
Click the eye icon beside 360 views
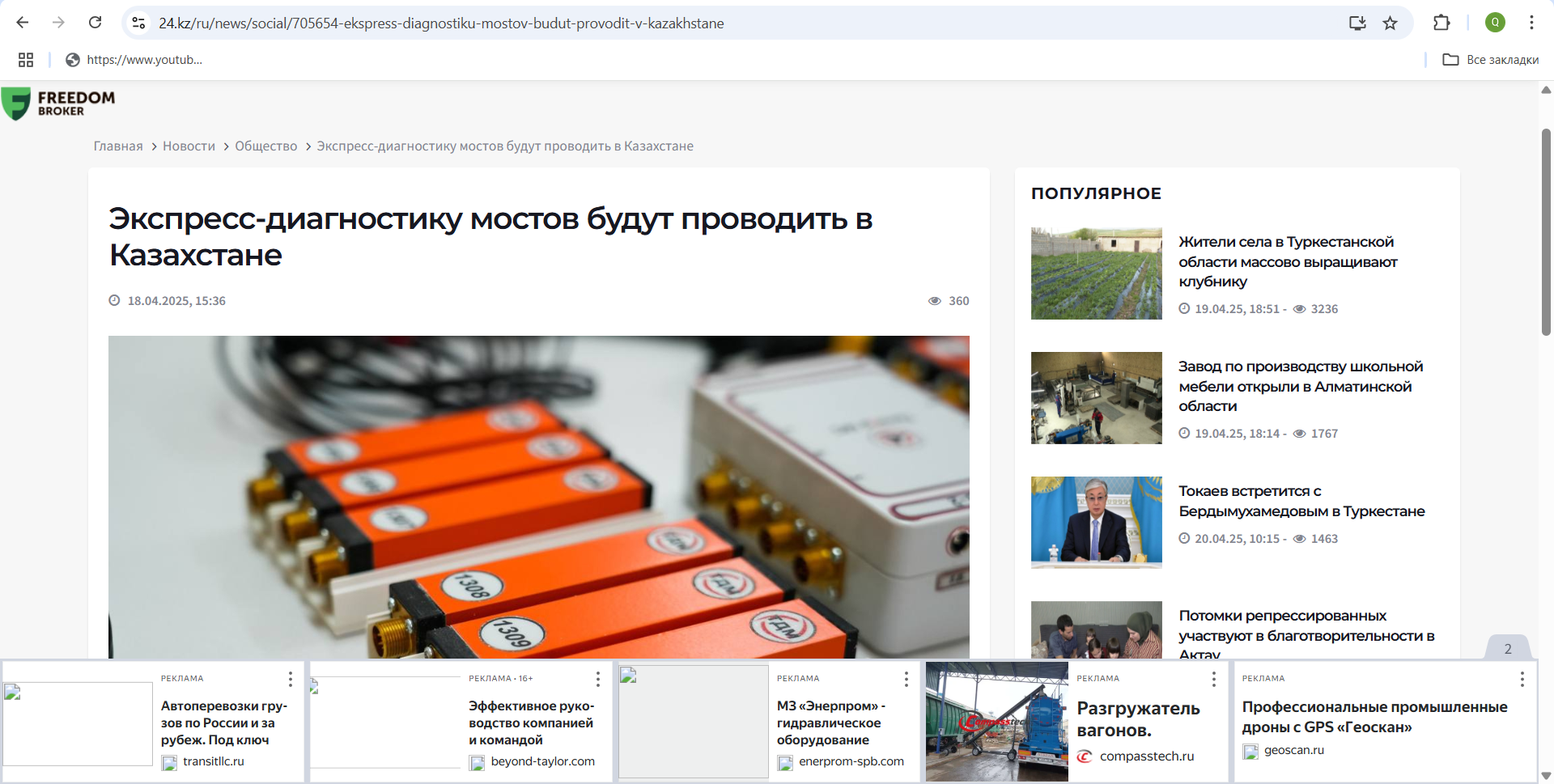[935, 301]
